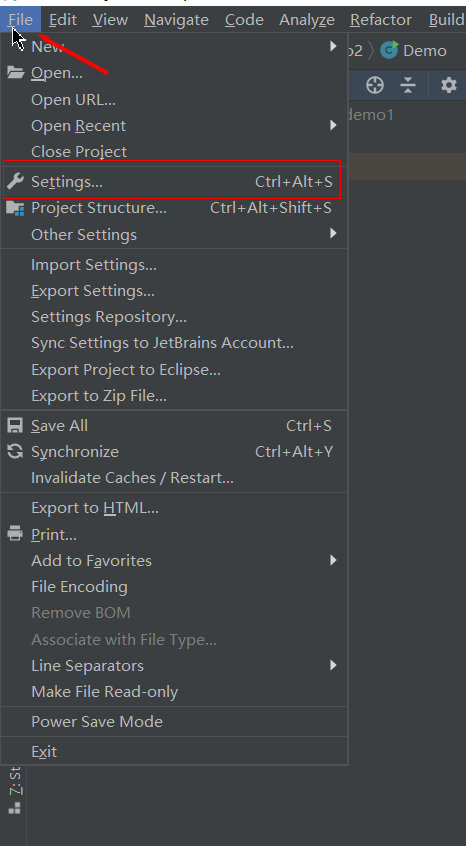Click the floppy disk Save All icon
This screenshot has height=846, width=466.
[x=15, y=426]
